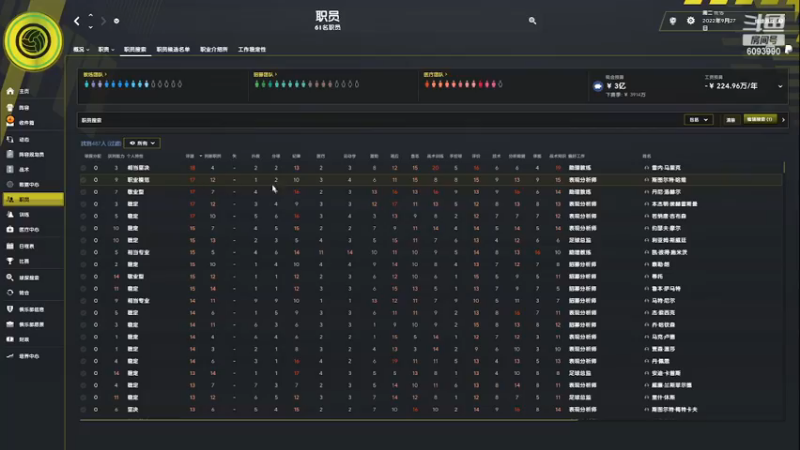Click the 清除 clear button

(731, 120)
